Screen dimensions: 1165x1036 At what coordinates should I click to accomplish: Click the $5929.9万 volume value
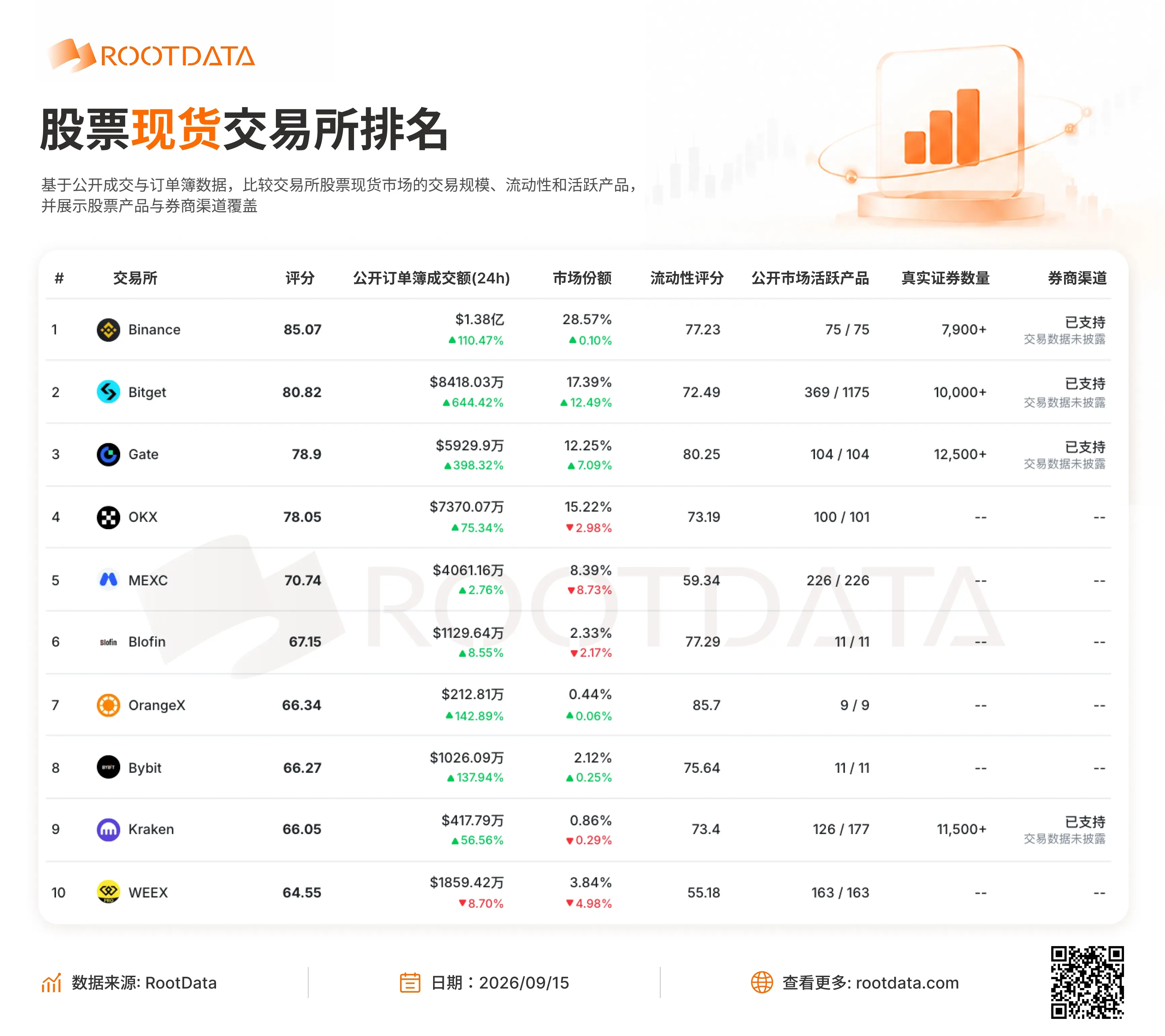pyautogui.click(x=470, y=445)
